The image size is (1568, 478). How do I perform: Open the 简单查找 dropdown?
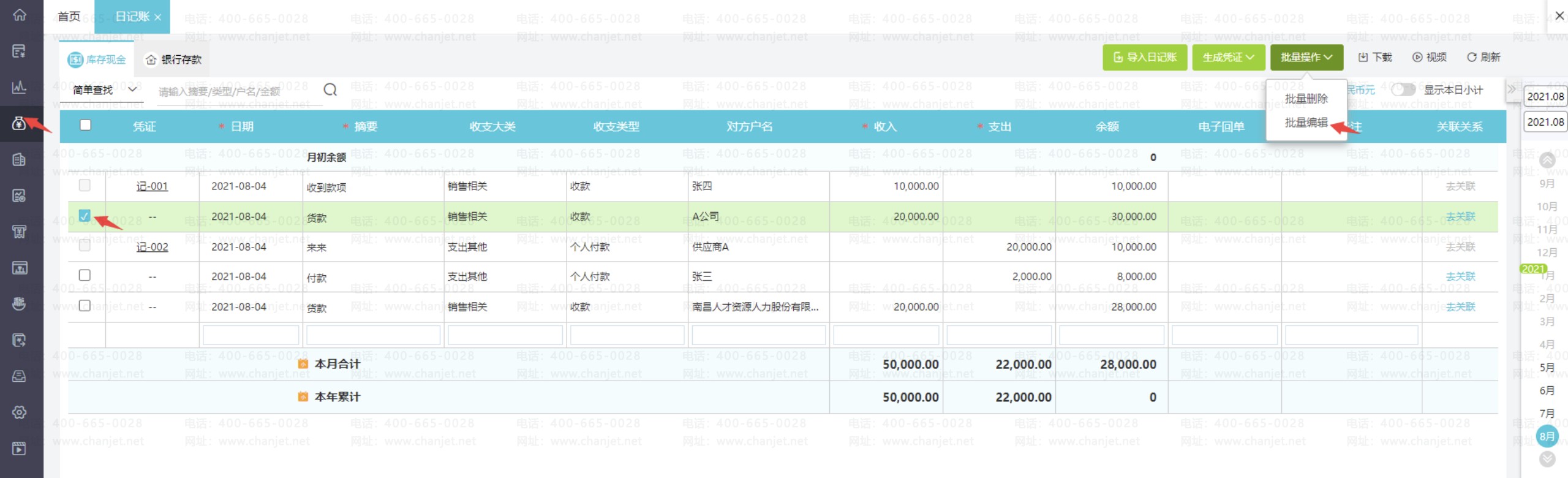(104, 90)
